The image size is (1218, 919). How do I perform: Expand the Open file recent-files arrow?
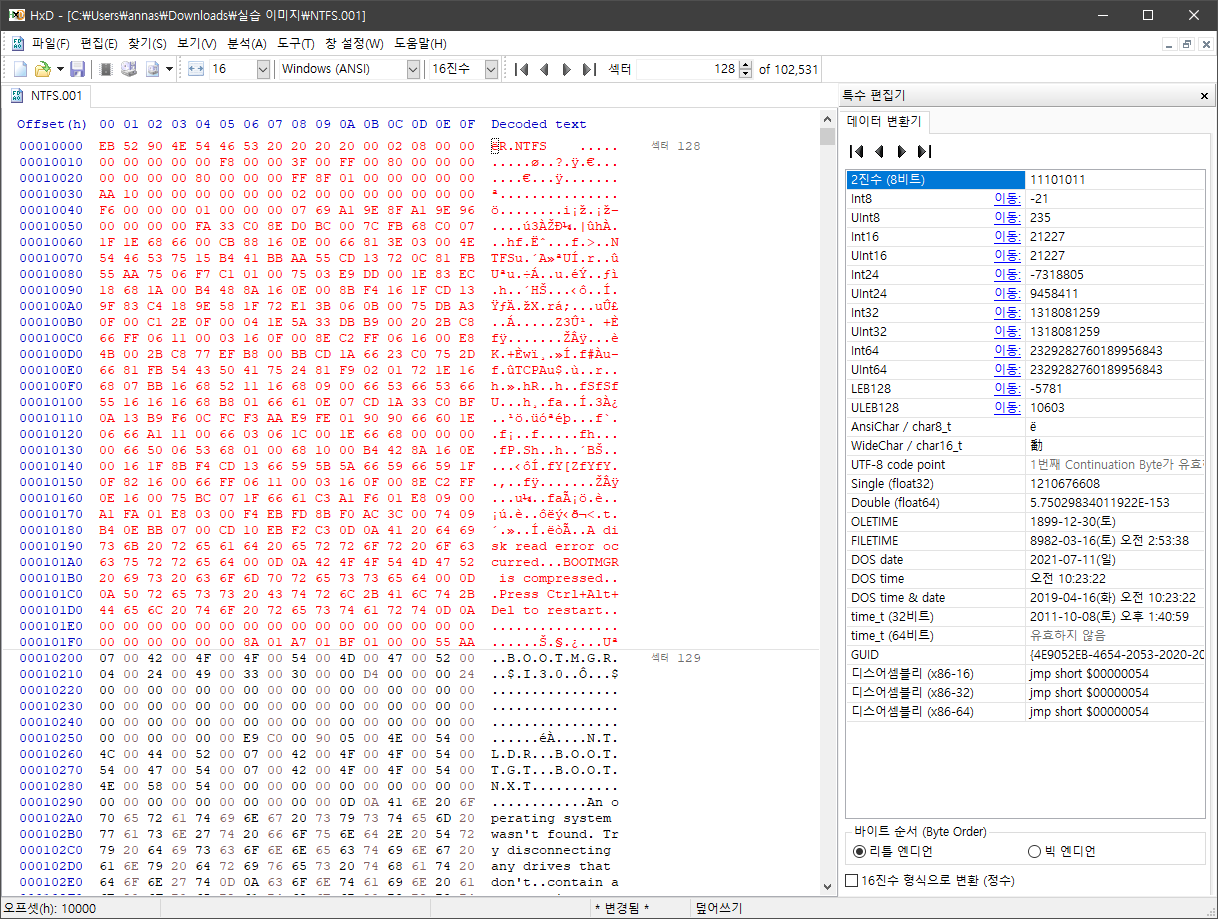(60, 69)
